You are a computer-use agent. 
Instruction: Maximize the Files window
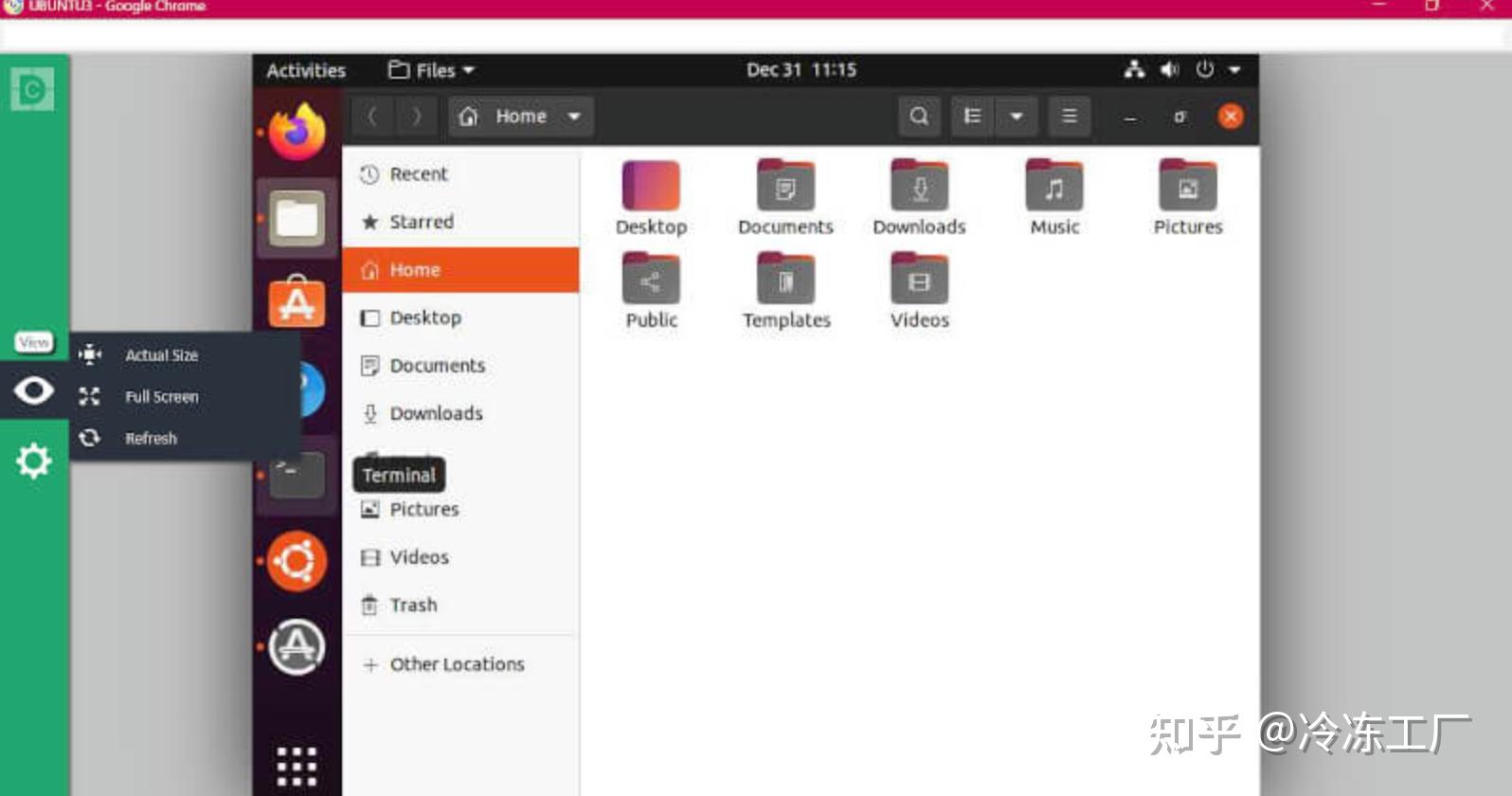[x=1179, y=118]
